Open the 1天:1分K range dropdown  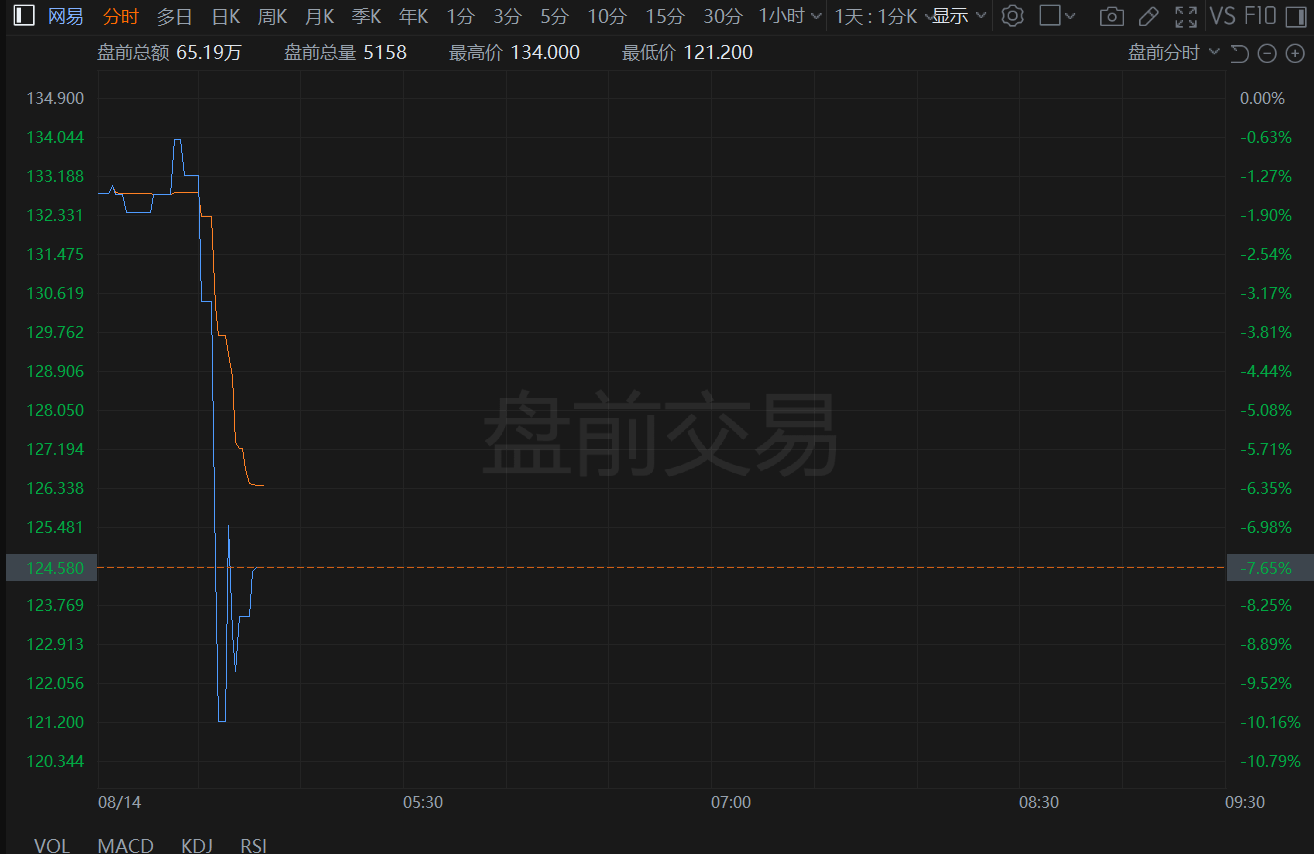884,16
